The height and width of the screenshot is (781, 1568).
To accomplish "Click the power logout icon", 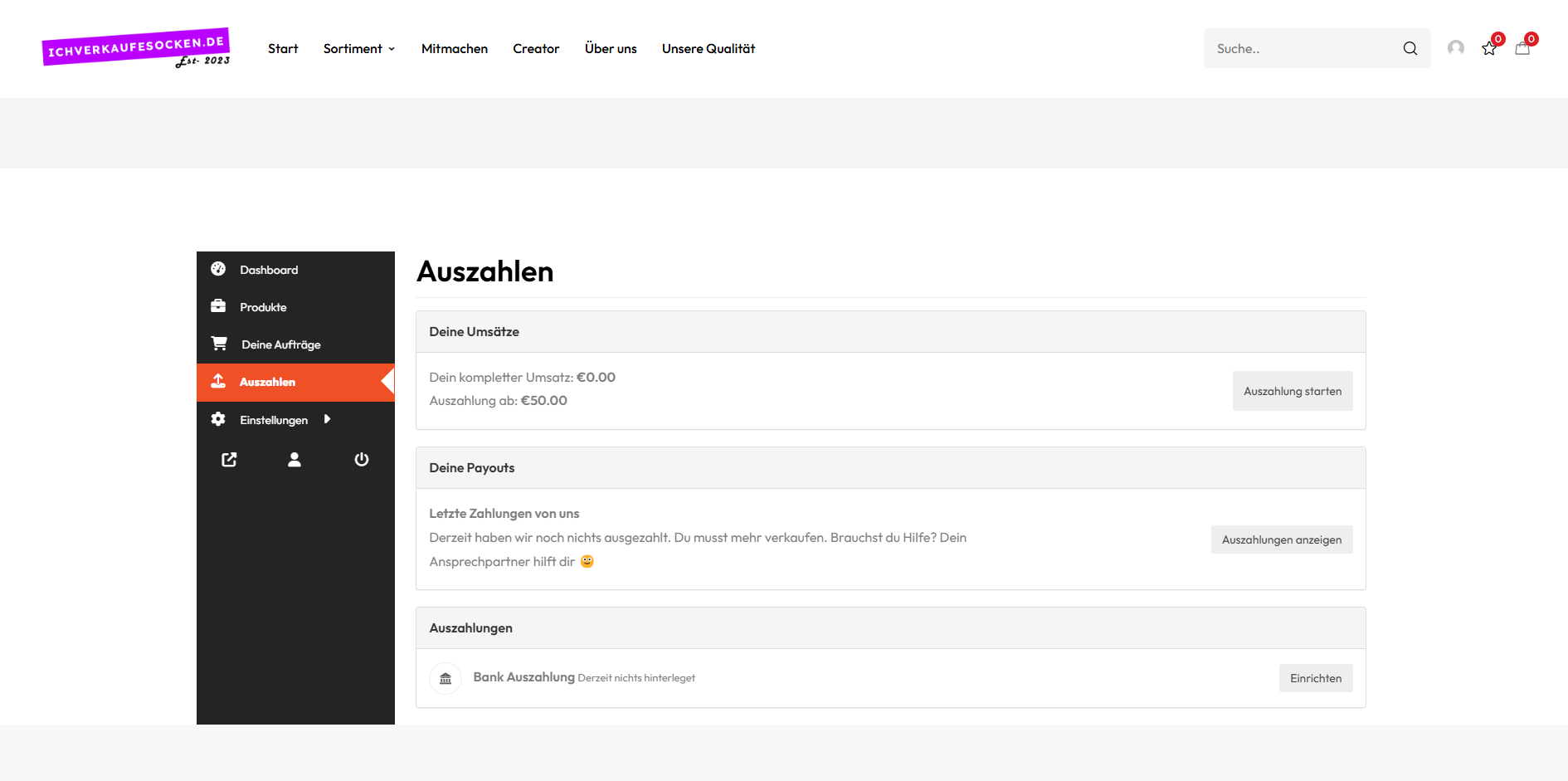I will 362,460.
